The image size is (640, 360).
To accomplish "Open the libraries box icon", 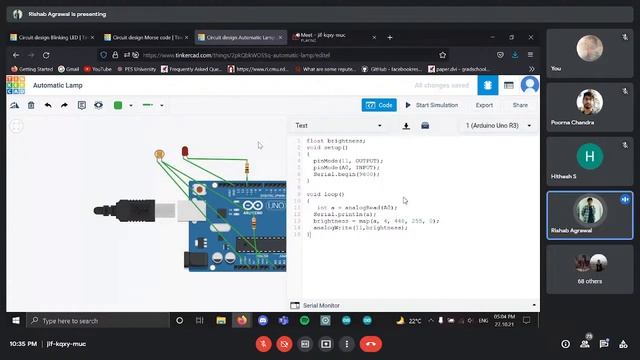I will click(x=425, y=125).
